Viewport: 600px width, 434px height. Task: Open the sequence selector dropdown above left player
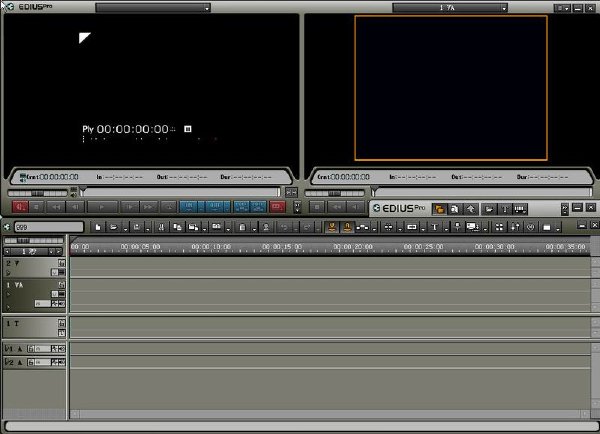pyautogui.click(x=153, y=8)
